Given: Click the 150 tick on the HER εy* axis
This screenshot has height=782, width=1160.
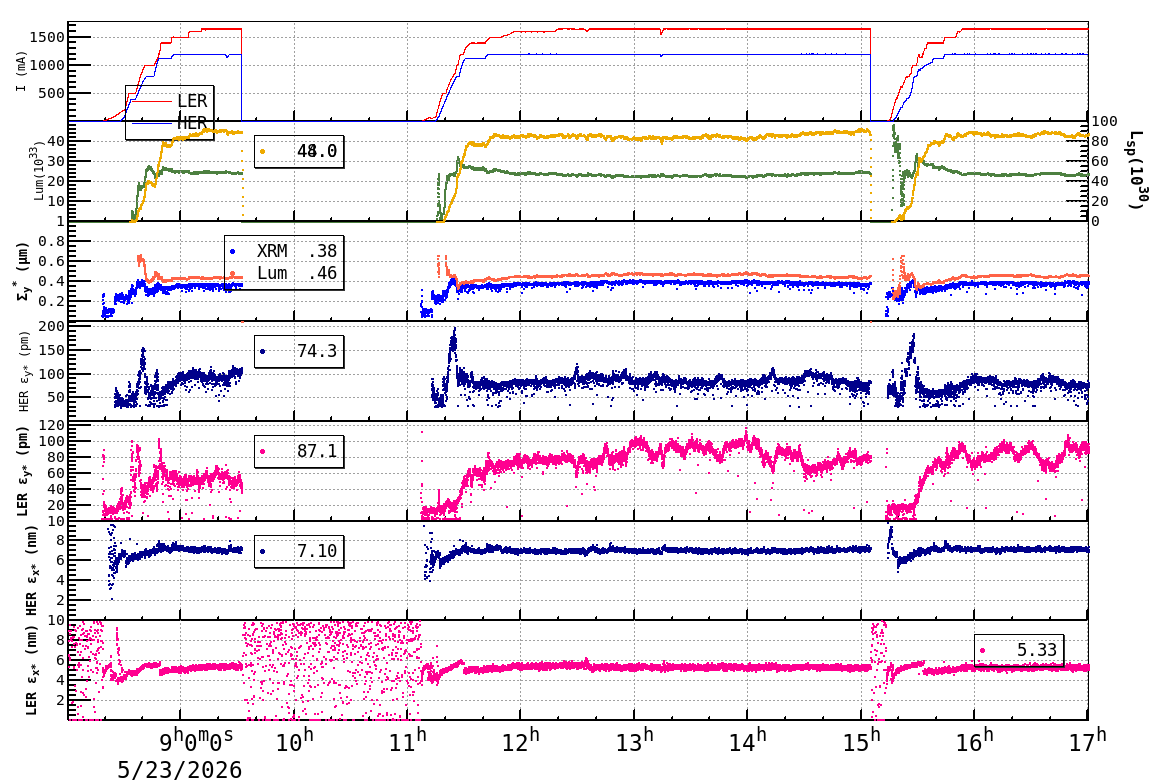Looking at the screenshot, I should click(x=52, y=350).
